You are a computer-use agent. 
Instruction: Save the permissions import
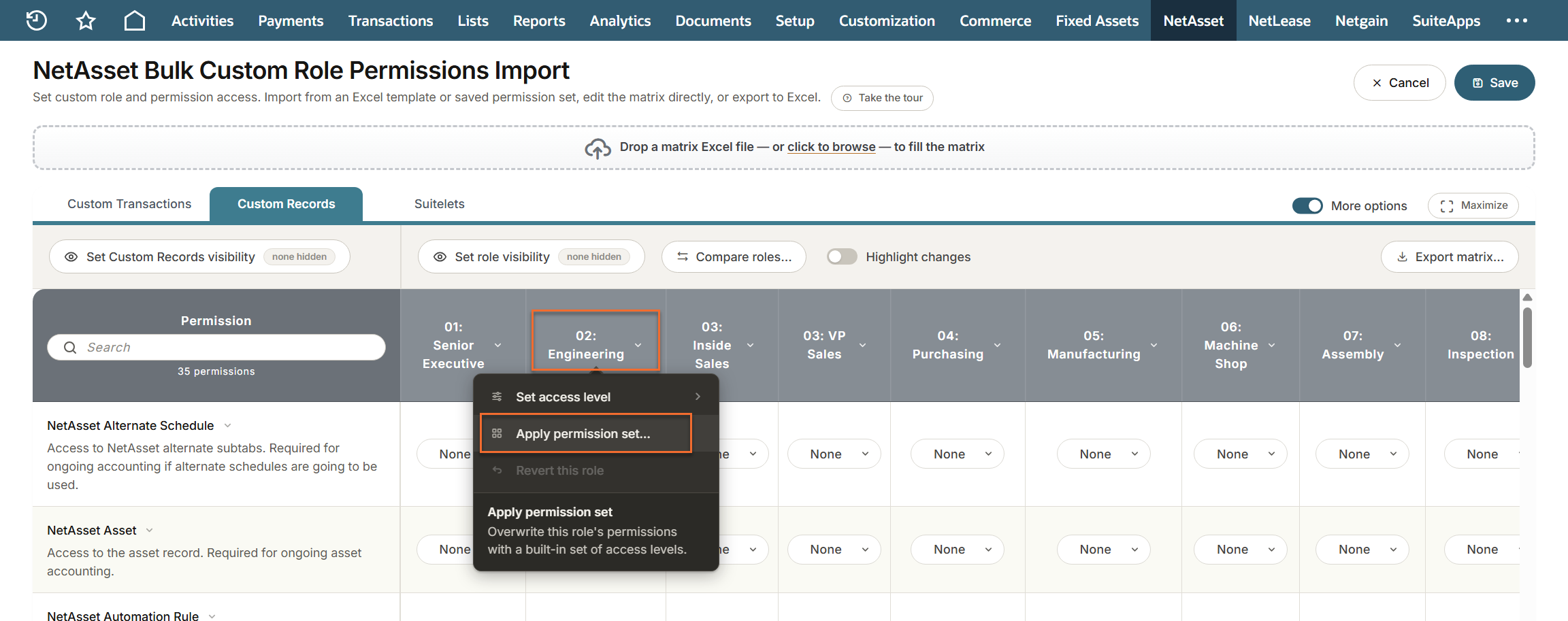click(x=1494, y=82)
